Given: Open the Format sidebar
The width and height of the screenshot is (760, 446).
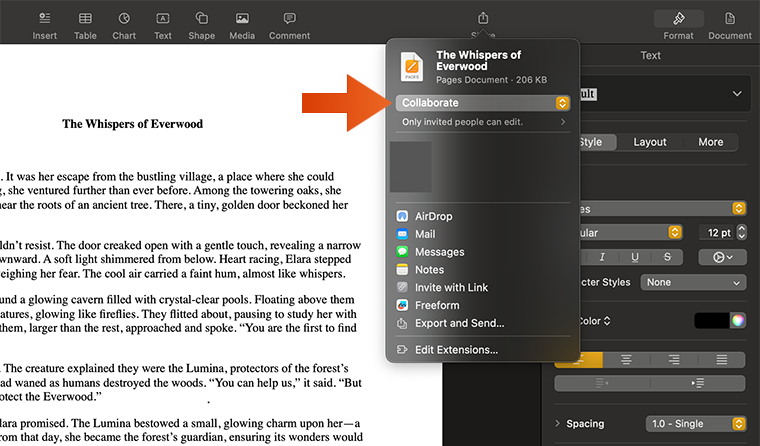Looking at the screenshot, I should click(x=679, y=25).
